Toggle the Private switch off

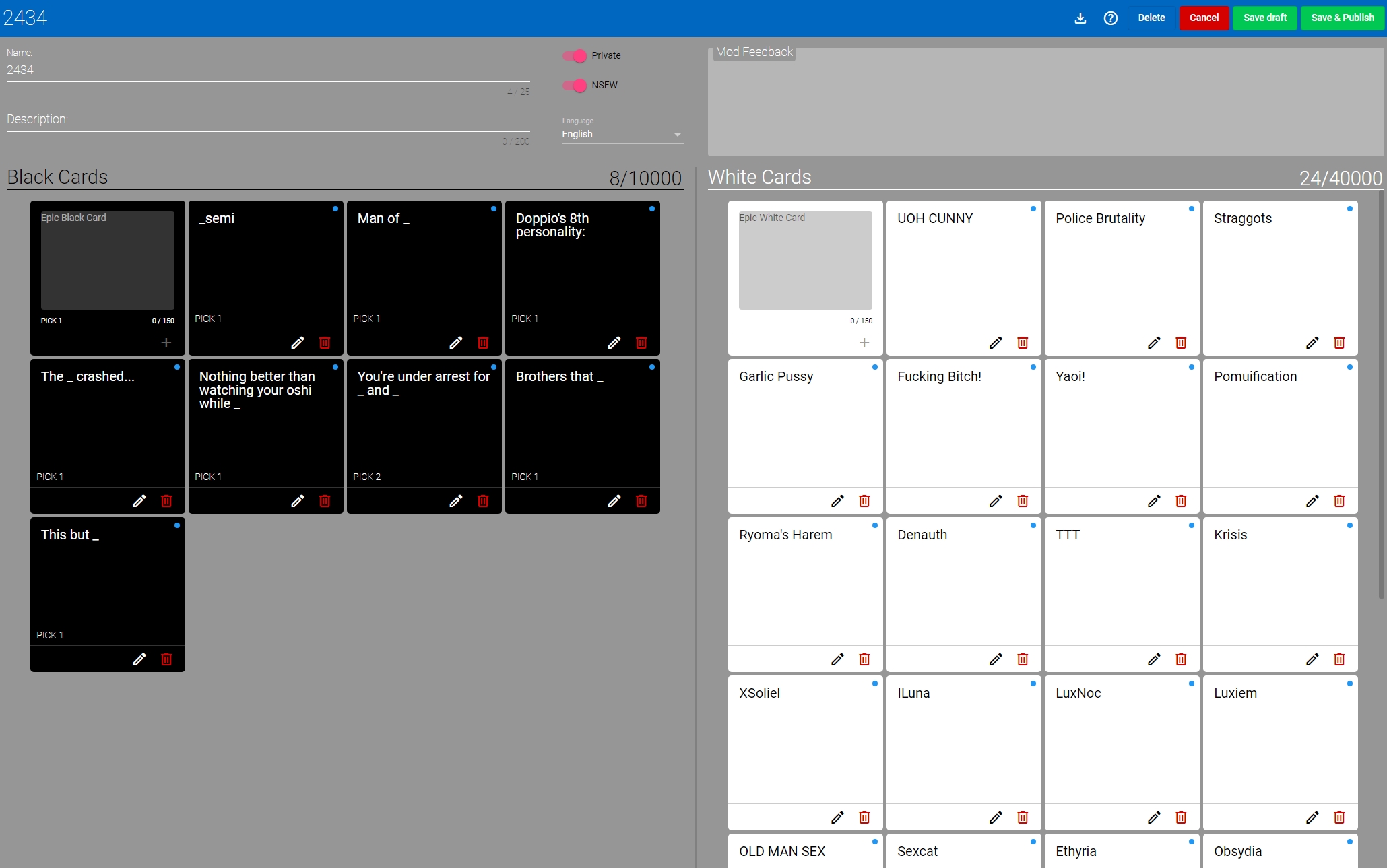point(575,56)
